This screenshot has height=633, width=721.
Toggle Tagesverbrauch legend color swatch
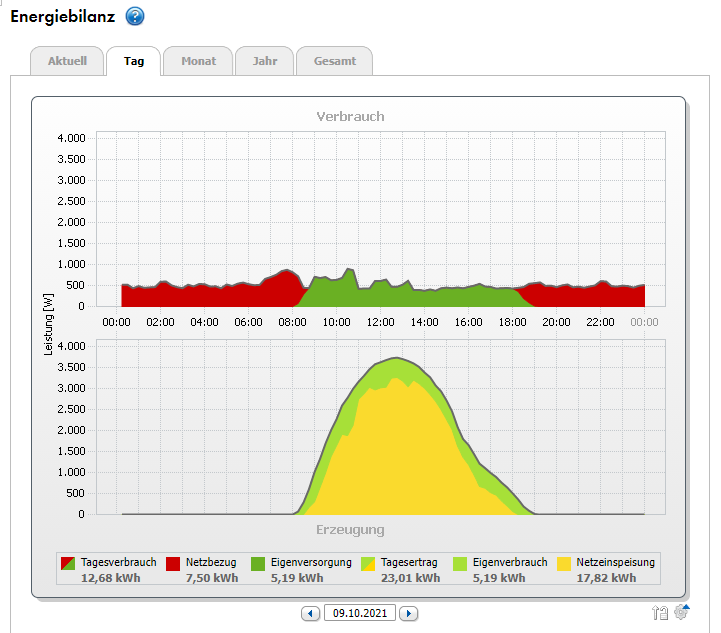pyautogui.click(x=68, y=563)
